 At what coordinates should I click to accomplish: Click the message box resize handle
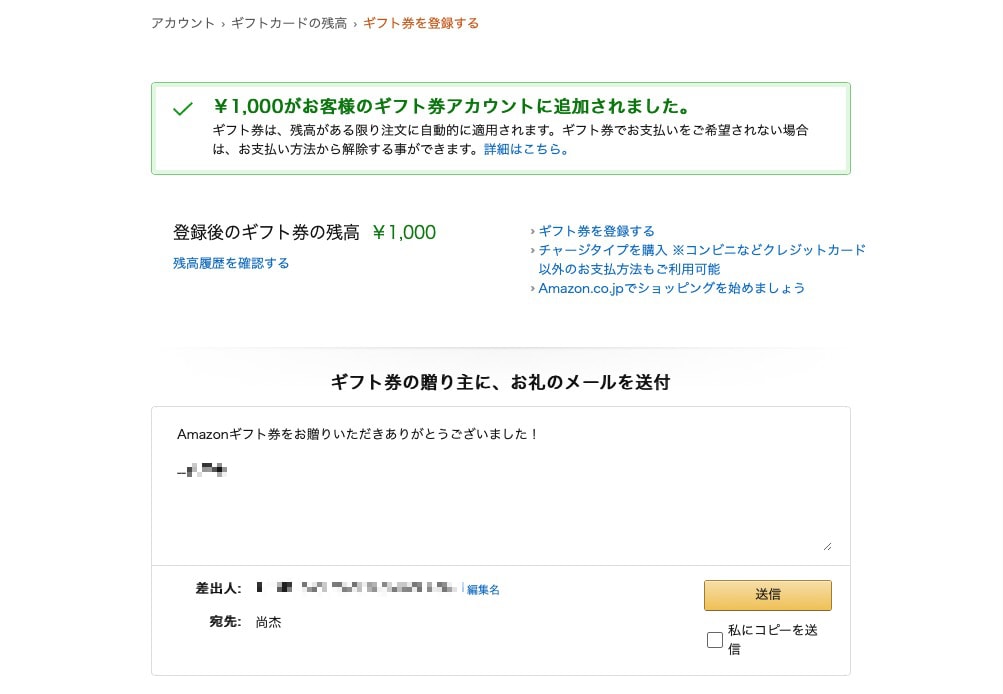tap(826, 545)
